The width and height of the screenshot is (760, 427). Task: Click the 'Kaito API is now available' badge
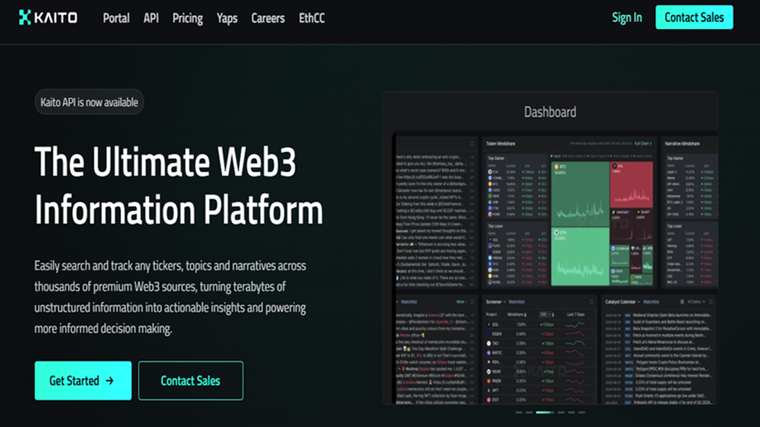click(89, 102)
